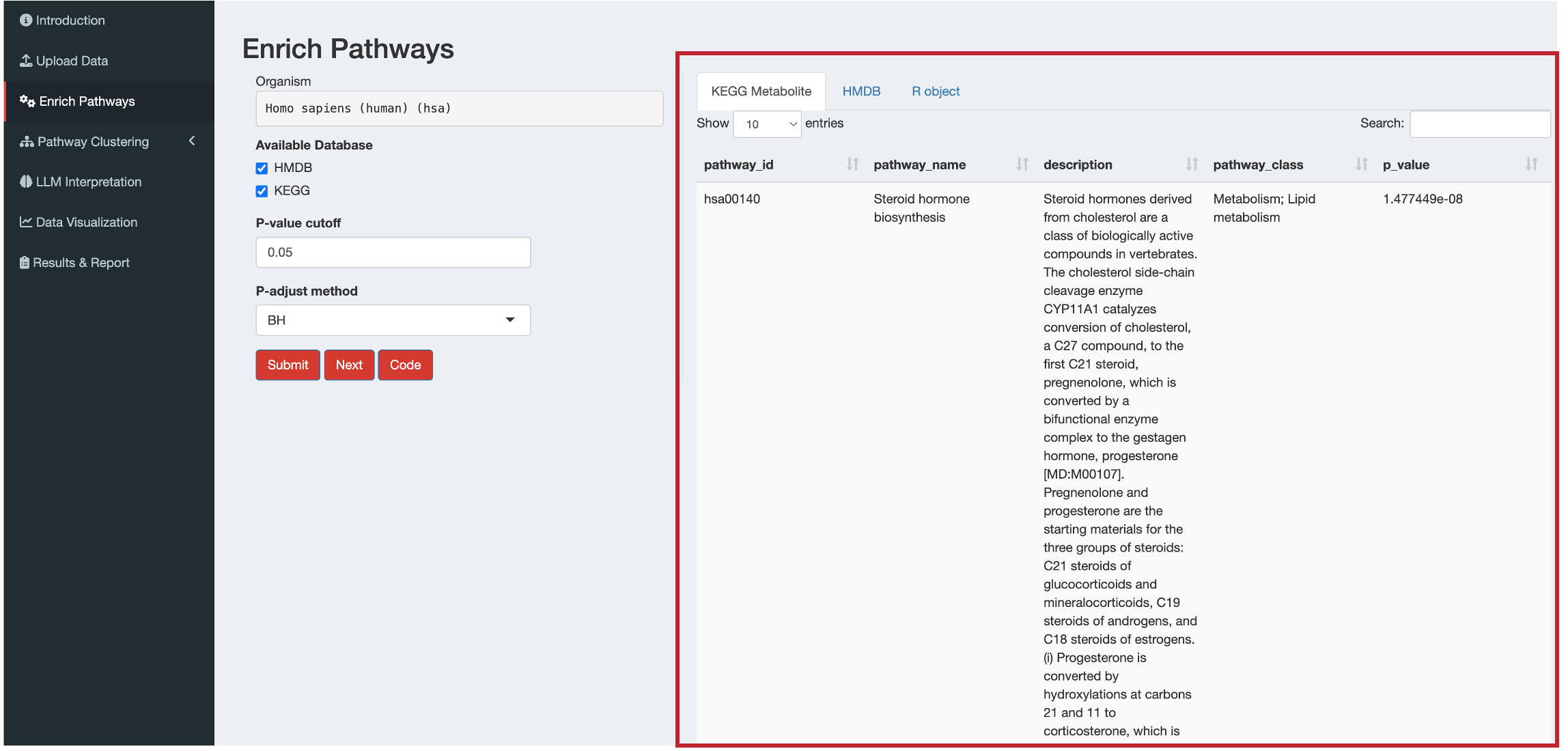1568x751 pixels.
Task: Sort table by pathway_id column arrows
Action: [852, 165]
